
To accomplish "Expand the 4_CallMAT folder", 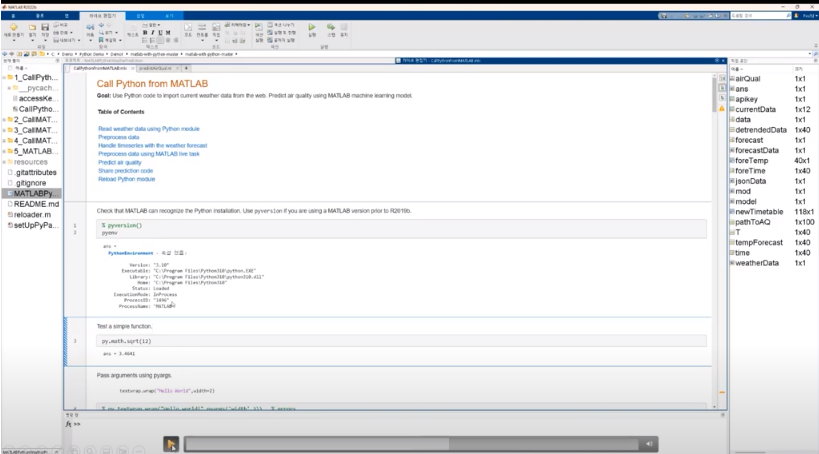I will click(4, 141).
